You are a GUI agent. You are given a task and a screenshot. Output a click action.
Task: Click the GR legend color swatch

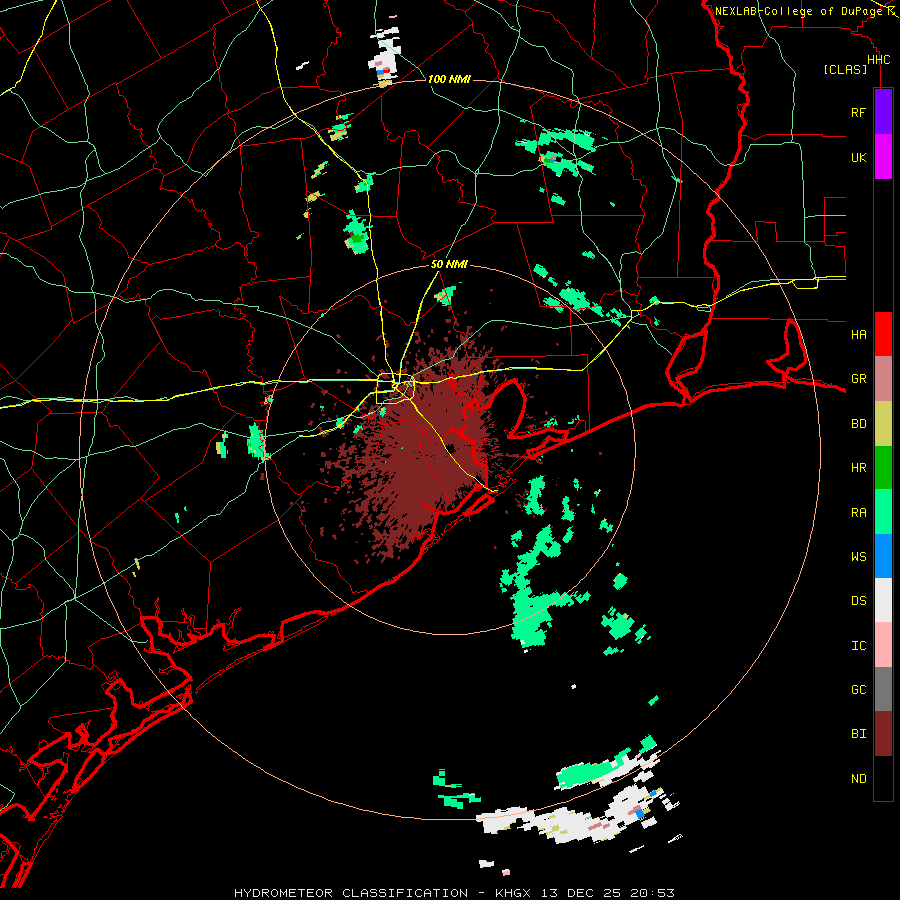click(x=883, y=379)
